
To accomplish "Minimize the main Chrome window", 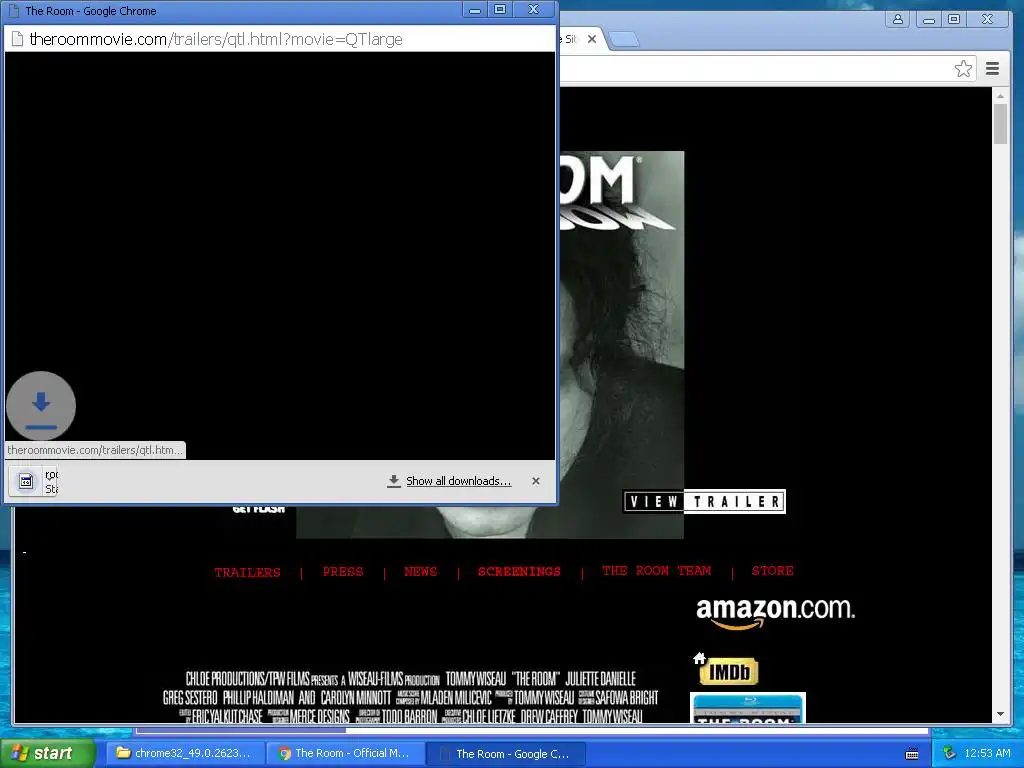I will pyautogui.click(x=929, y=20).
